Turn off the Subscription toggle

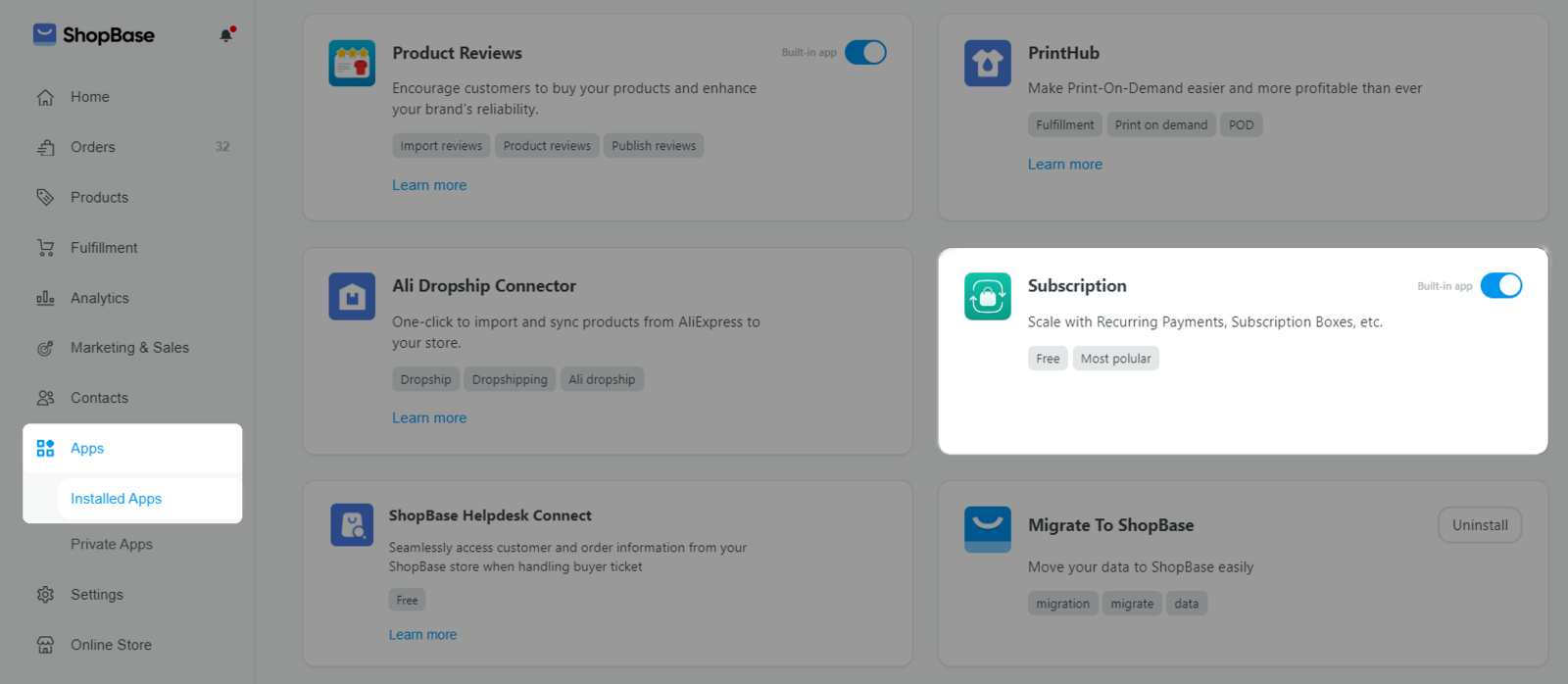[x=1500, y=285]
